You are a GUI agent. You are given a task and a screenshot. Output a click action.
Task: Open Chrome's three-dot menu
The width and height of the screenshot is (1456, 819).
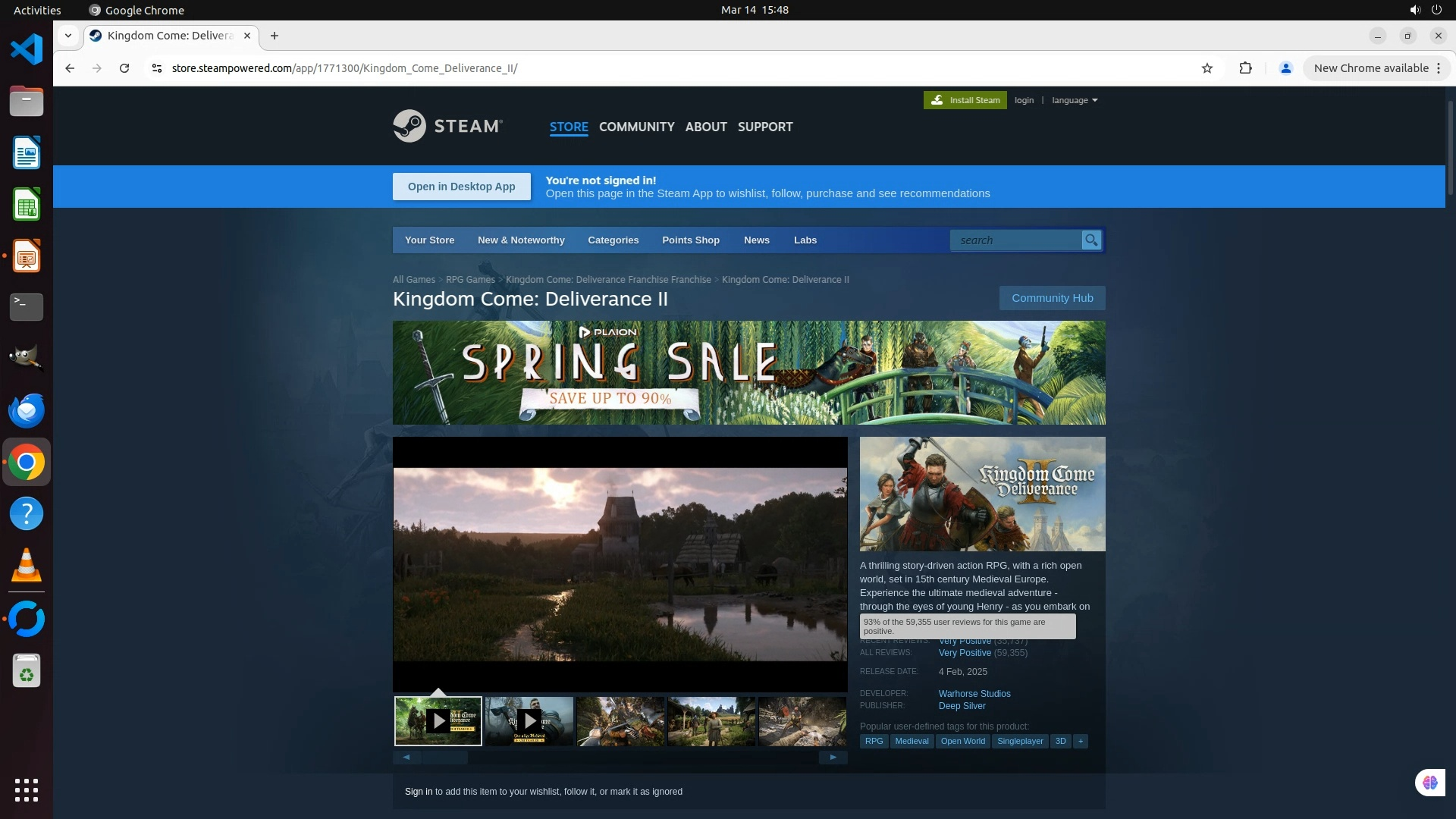click(1438, 68)
